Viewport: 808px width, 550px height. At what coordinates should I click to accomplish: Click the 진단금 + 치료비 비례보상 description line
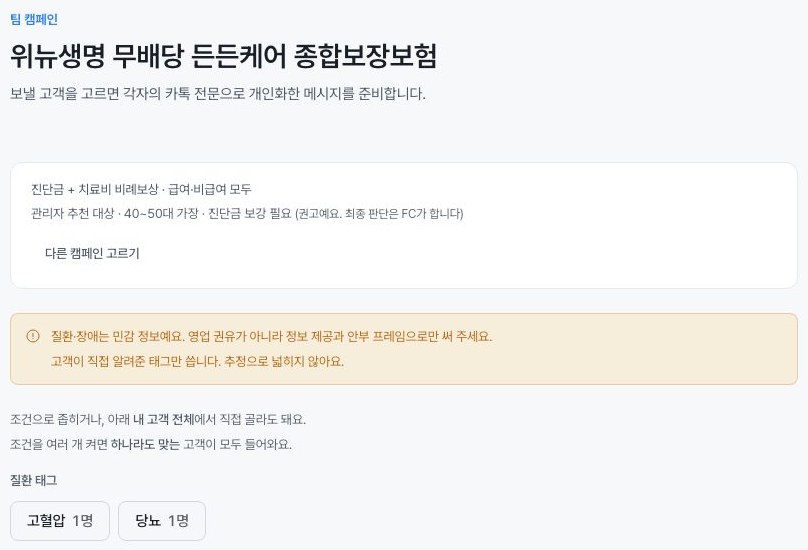[141, 189]
